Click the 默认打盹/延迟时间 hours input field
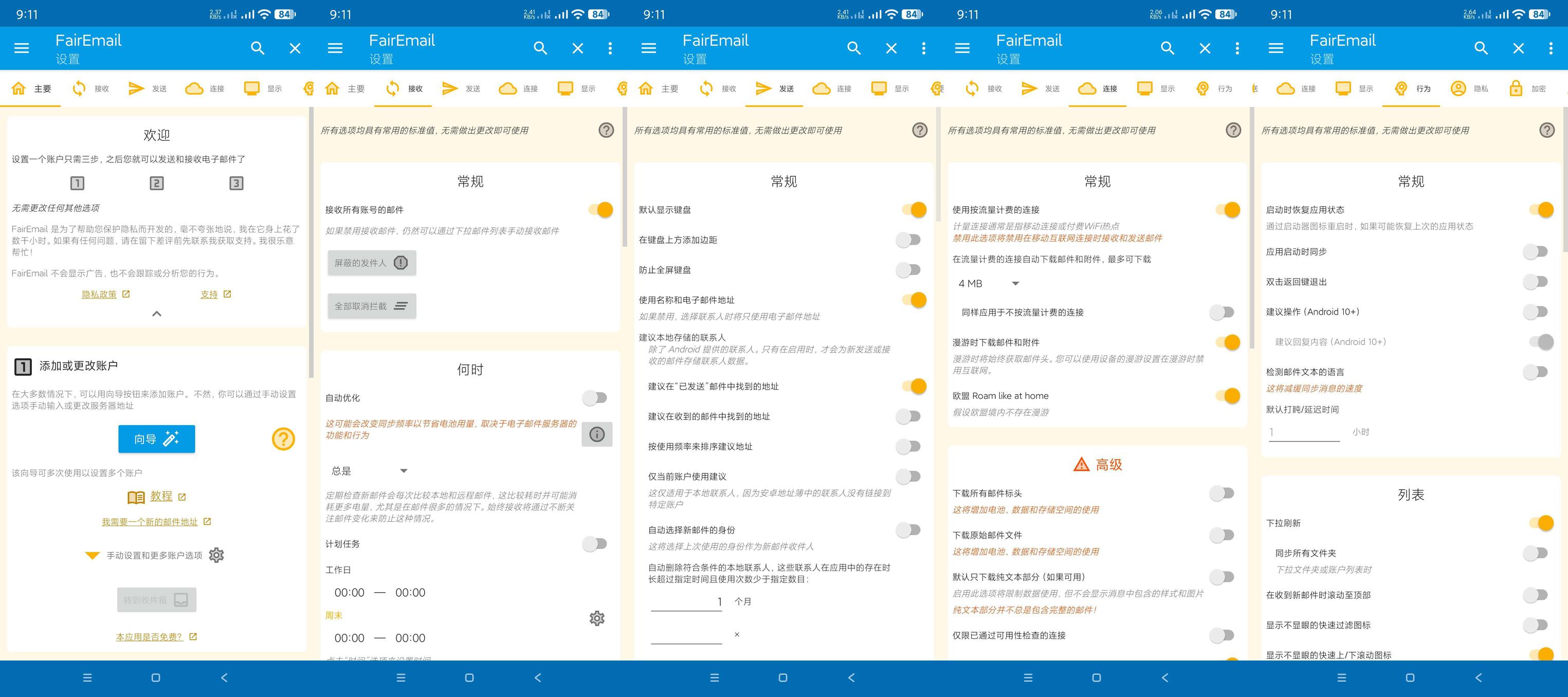This screenshot has width=1568, height=697. [1303, 432]
